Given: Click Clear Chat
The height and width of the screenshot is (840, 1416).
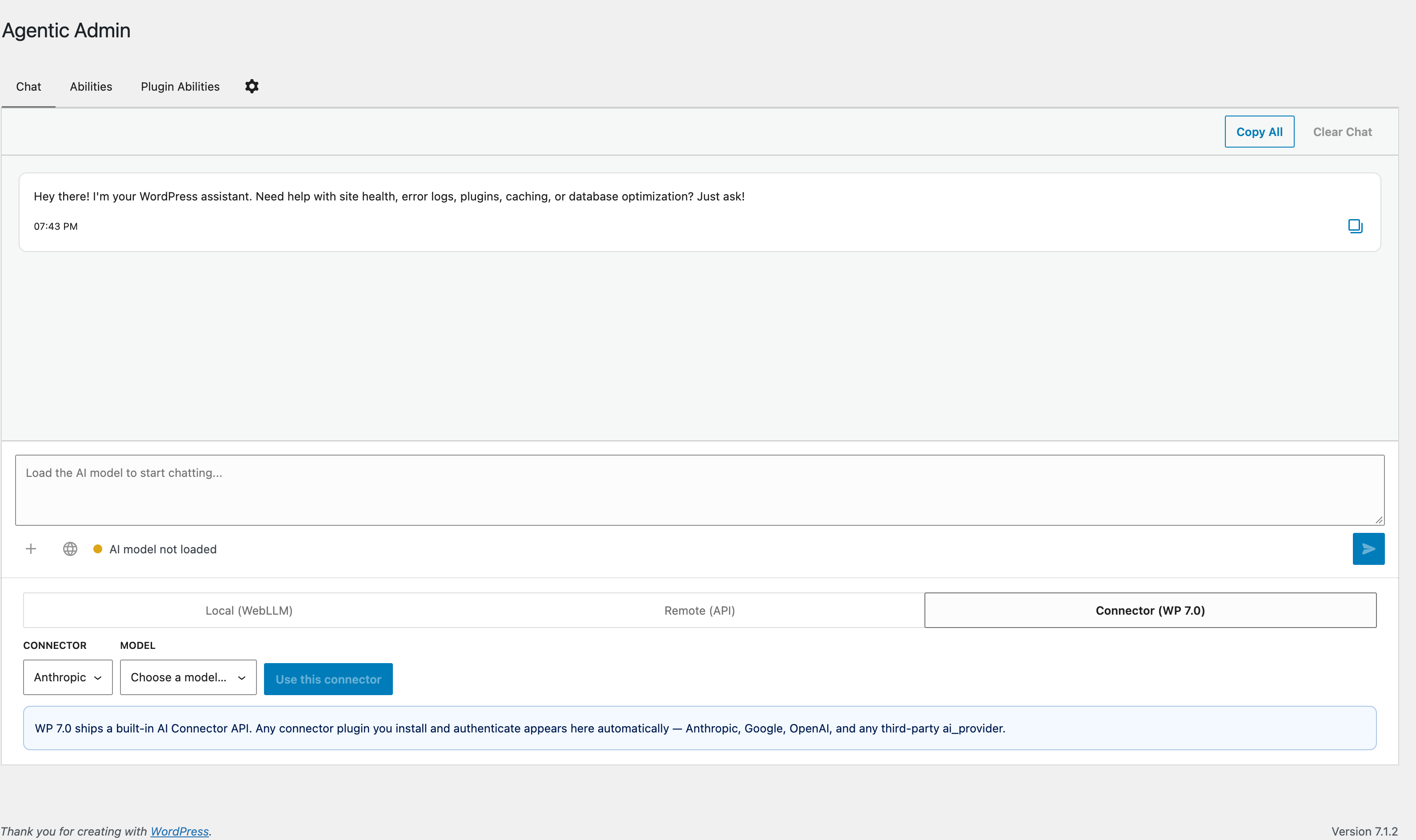Looking at the screenshot, I should [x=1342, y=131].
